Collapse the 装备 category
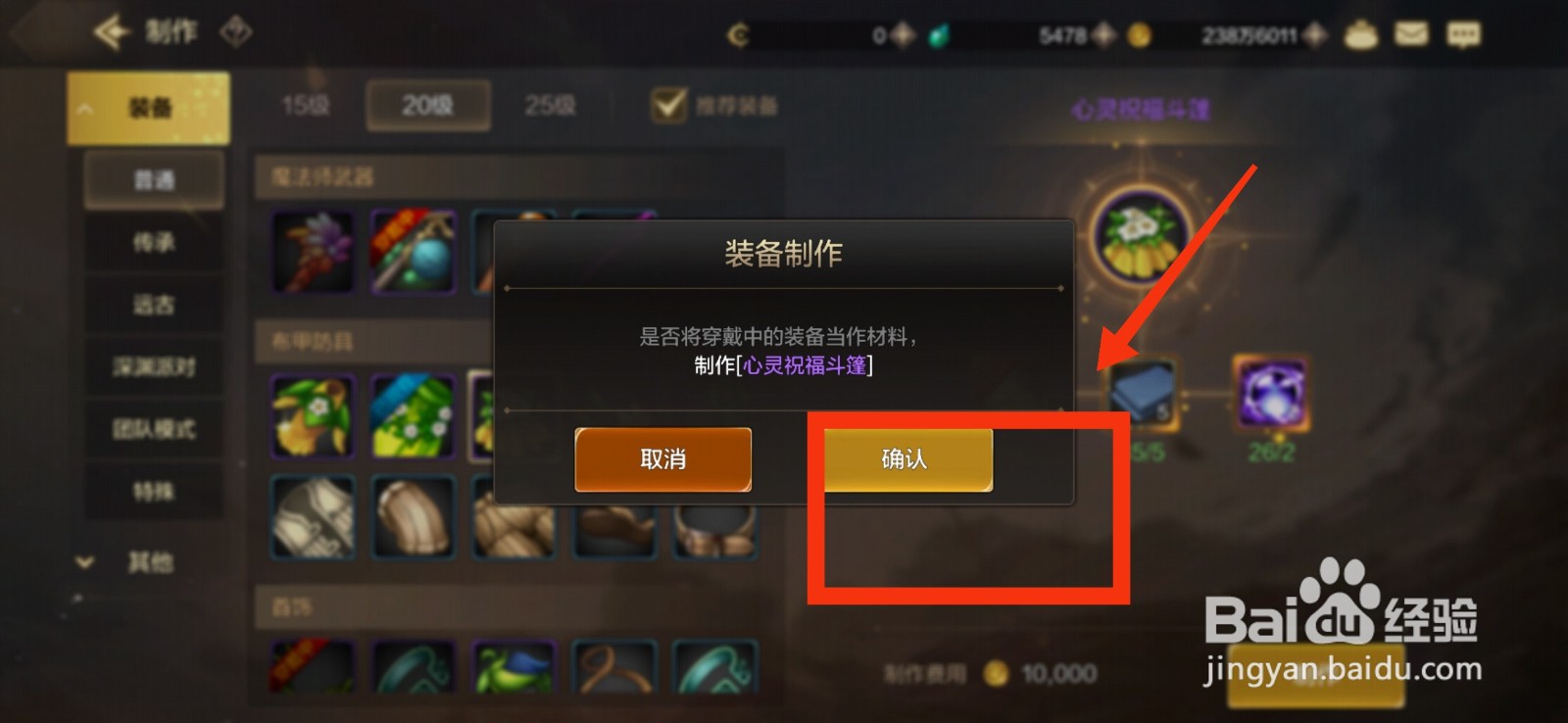The height and width of the screenshot is (723, 1568). tap(148, 108)
